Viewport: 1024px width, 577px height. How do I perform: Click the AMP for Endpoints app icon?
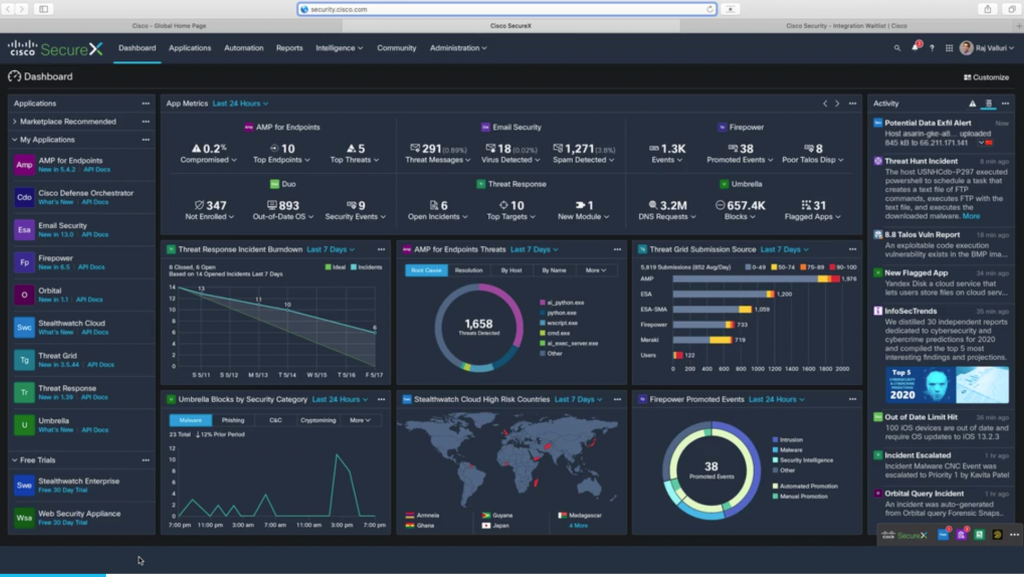(x=24, y=165)
